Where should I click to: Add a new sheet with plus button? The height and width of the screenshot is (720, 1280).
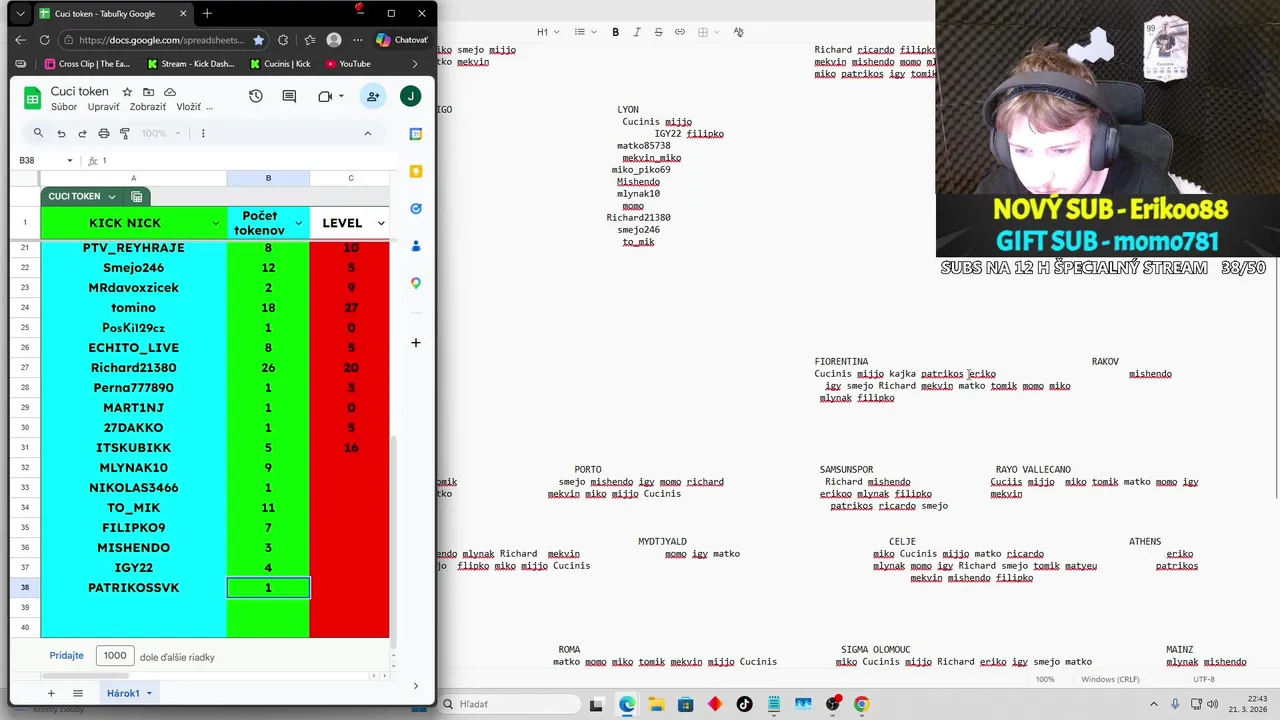[x=51, y=693]
